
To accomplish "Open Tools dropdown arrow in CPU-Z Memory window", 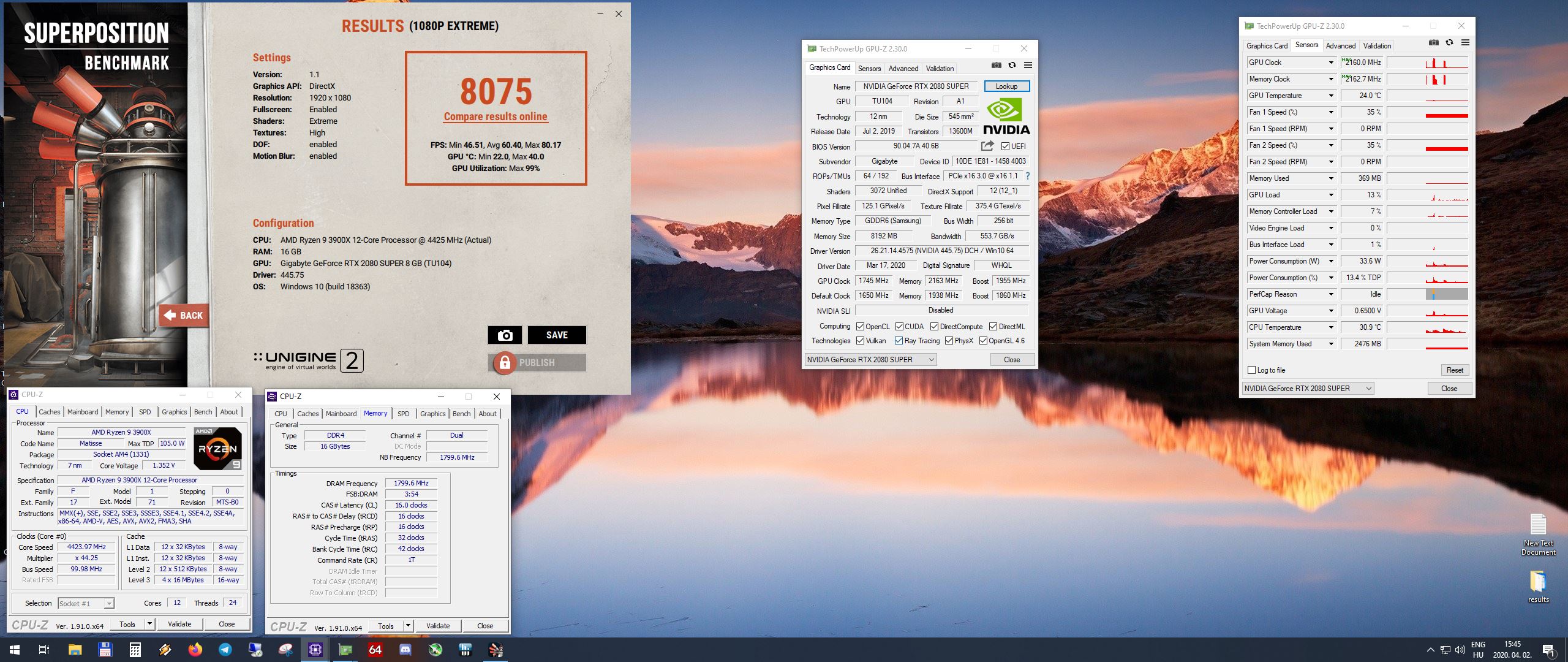I will 407,626.
